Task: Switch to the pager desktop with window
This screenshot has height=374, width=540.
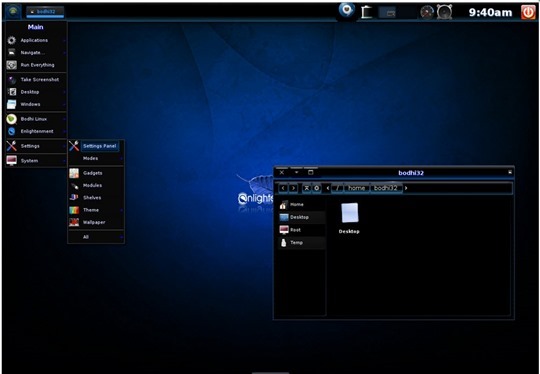Action: click(388, 13)
